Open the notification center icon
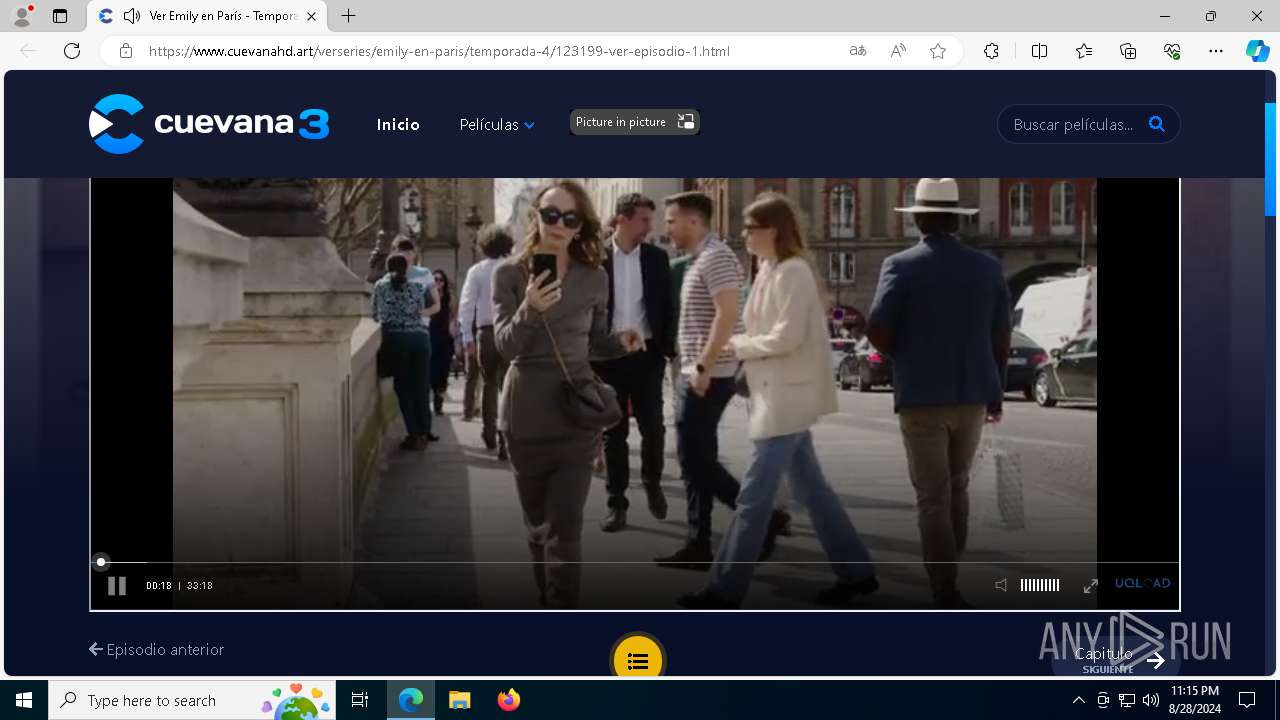Screen dimensions: 1280x720 pyautogui.click(x=1247, y=700)
